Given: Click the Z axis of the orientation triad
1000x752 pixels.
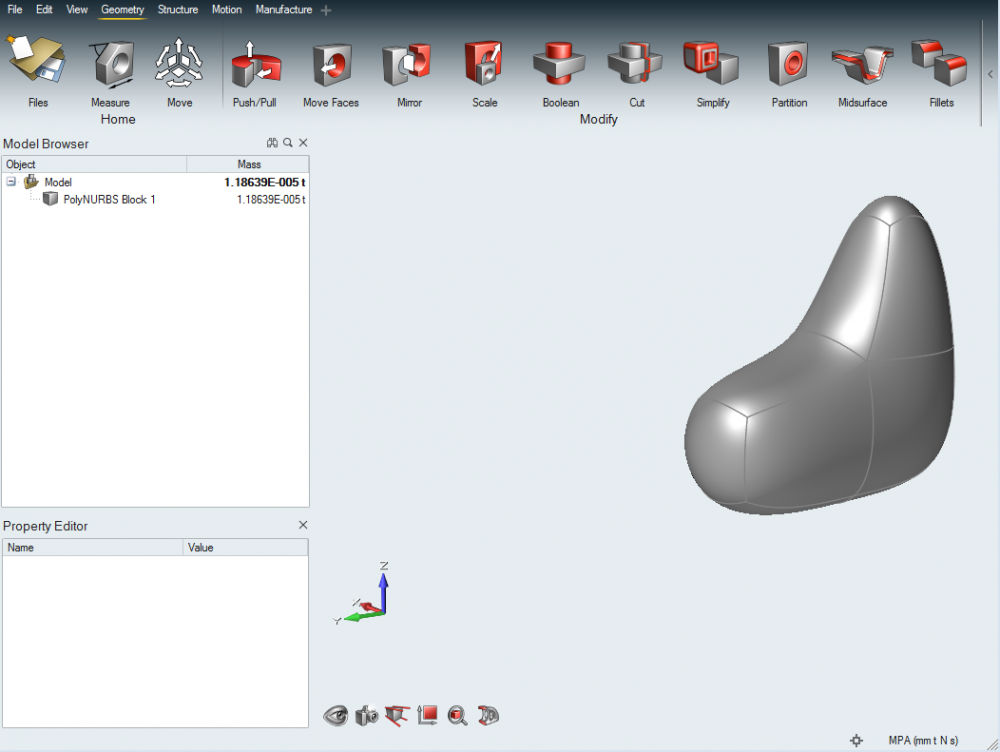Looking at the screenshot, I should (383, 590).
